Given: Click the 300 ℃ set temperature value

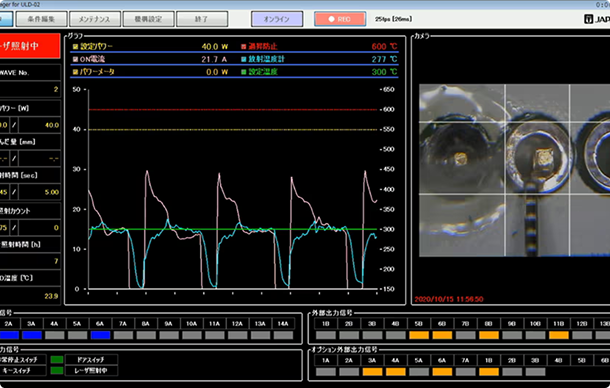Looking at the screenshot, I should click(x=384, y=72).
